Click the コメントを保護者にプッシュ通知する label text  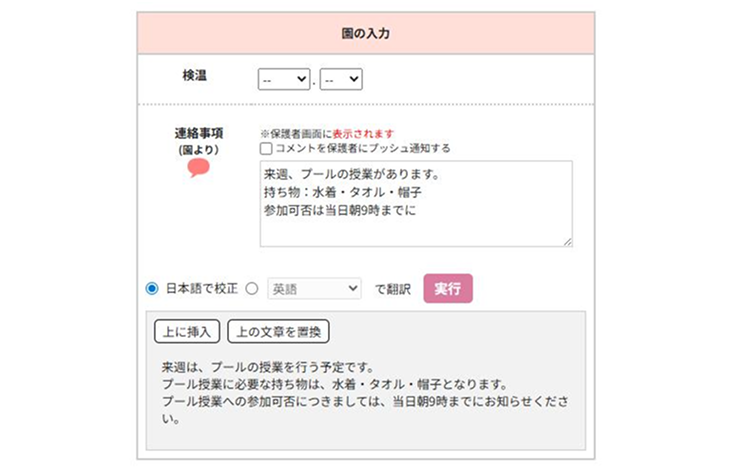362,148
